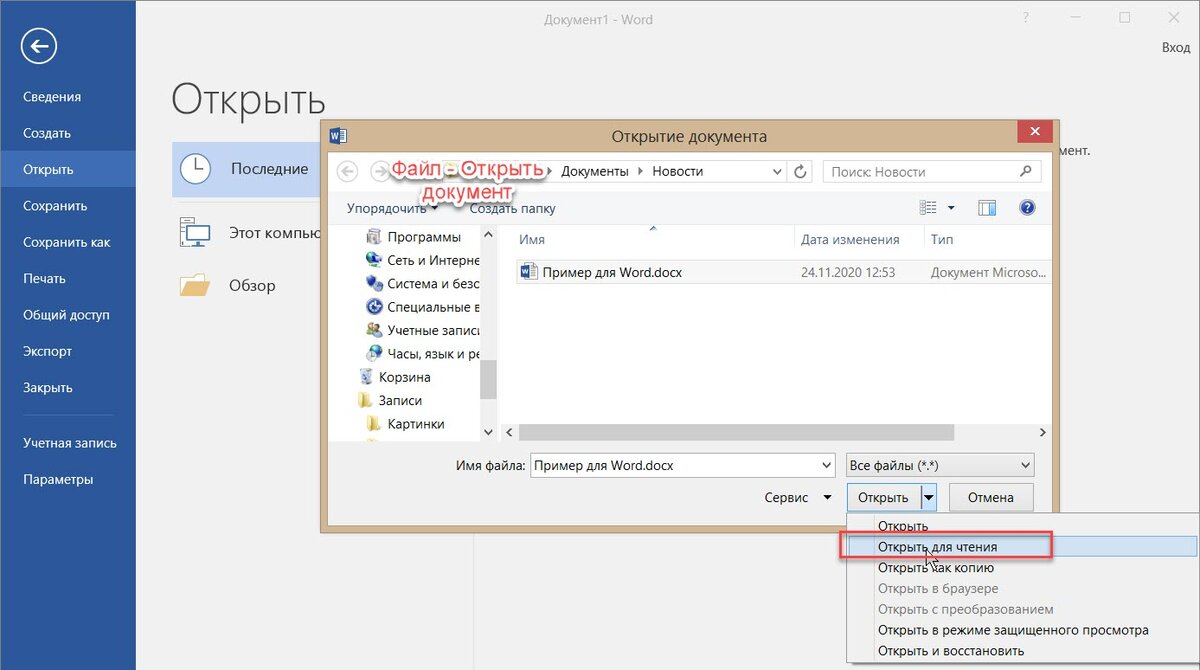Click Создать папку in the toolbar
Image resolution: width=1200 pixels, height=670 pixels.
tap(512, 209)
